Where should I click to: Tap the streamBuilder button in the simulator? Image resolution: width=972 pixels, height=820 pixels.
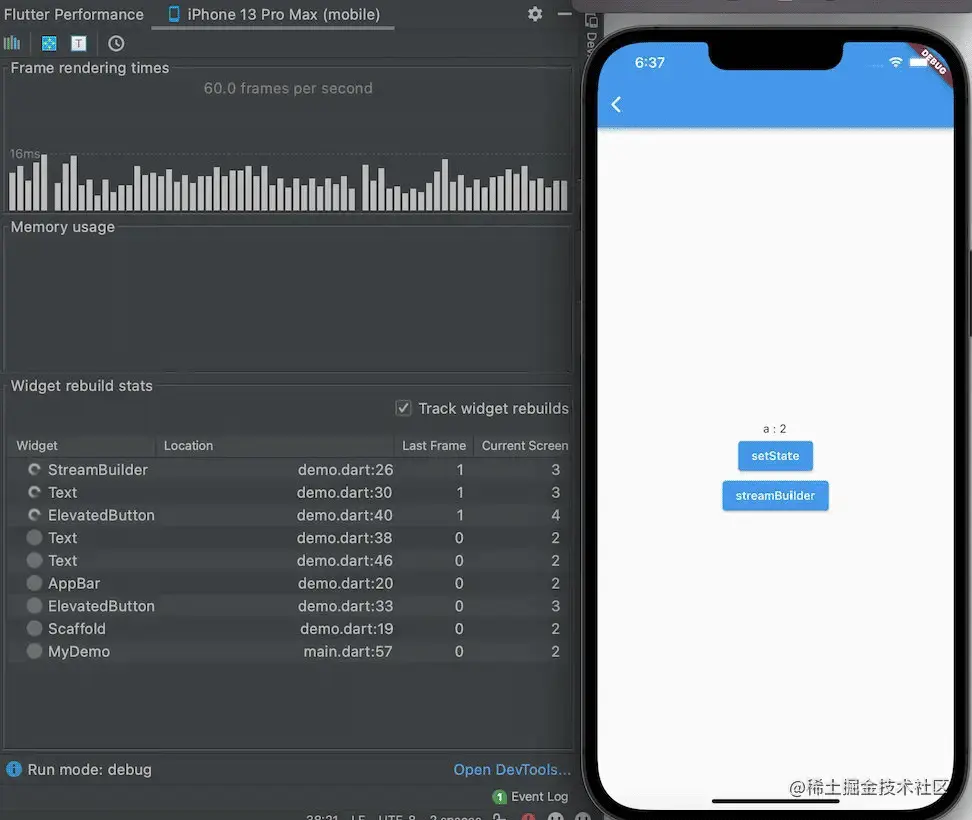click(775, 496)
